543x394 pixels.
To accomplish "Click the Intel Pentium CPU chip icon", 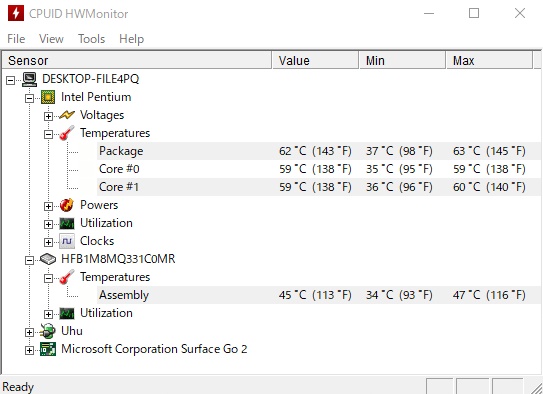I will point(48,97).
